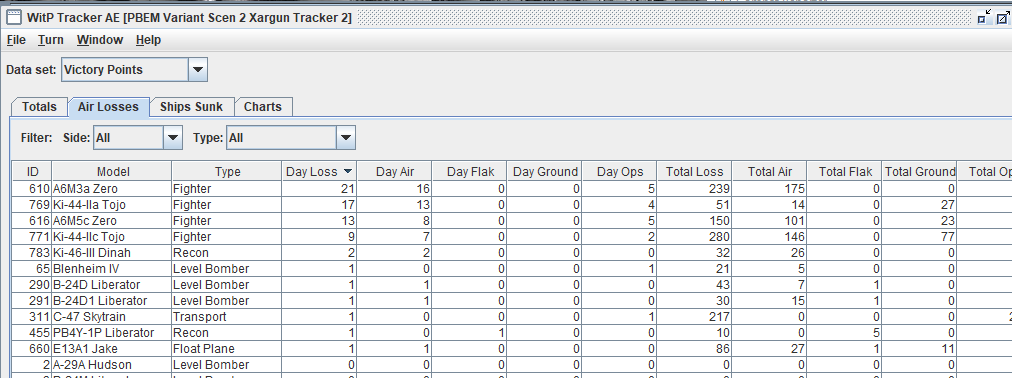Open the Turn menu

50,40
